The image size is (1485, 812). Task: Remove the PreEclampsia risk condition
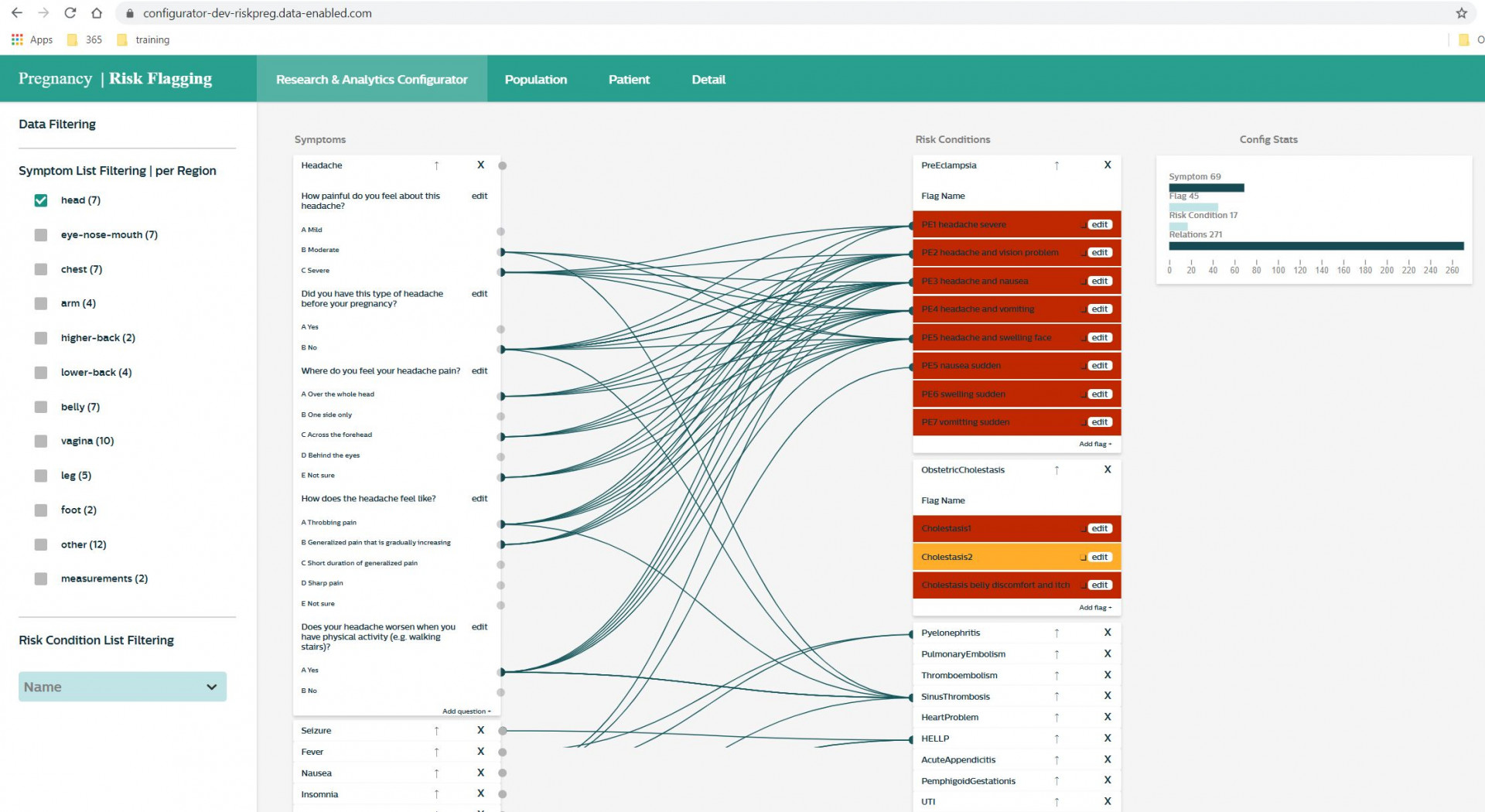coord(1107,165)
